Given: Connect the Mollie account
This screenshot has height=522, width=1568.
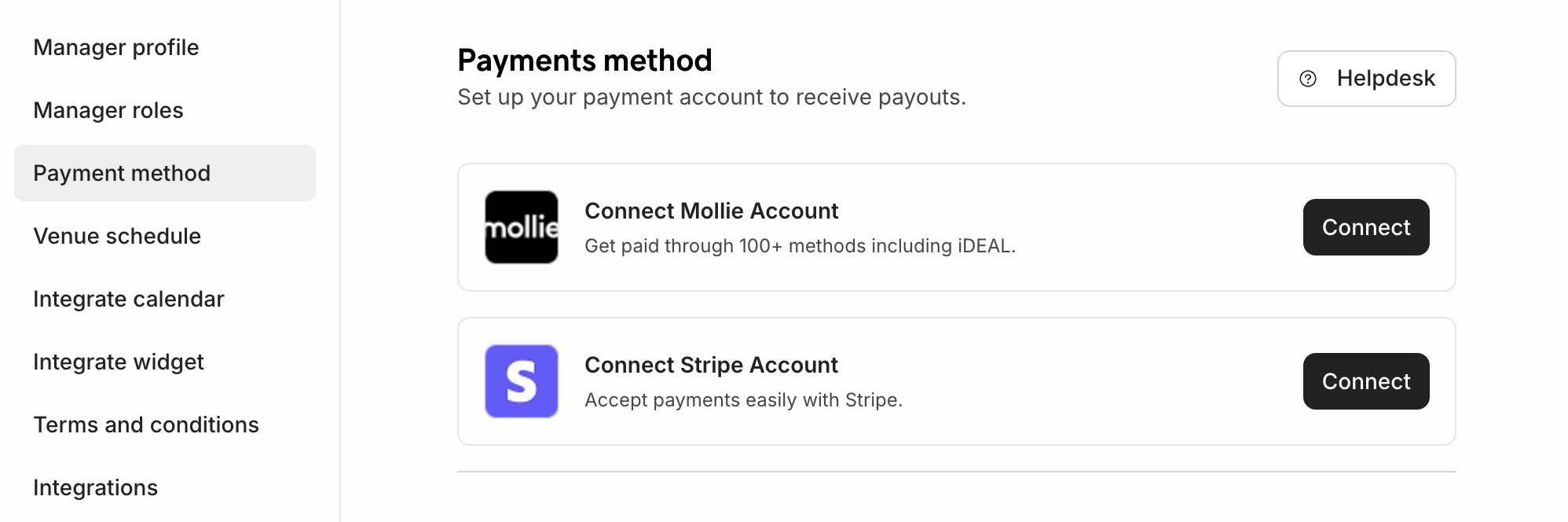Looking at the screenshot, I should point(1366,227).
